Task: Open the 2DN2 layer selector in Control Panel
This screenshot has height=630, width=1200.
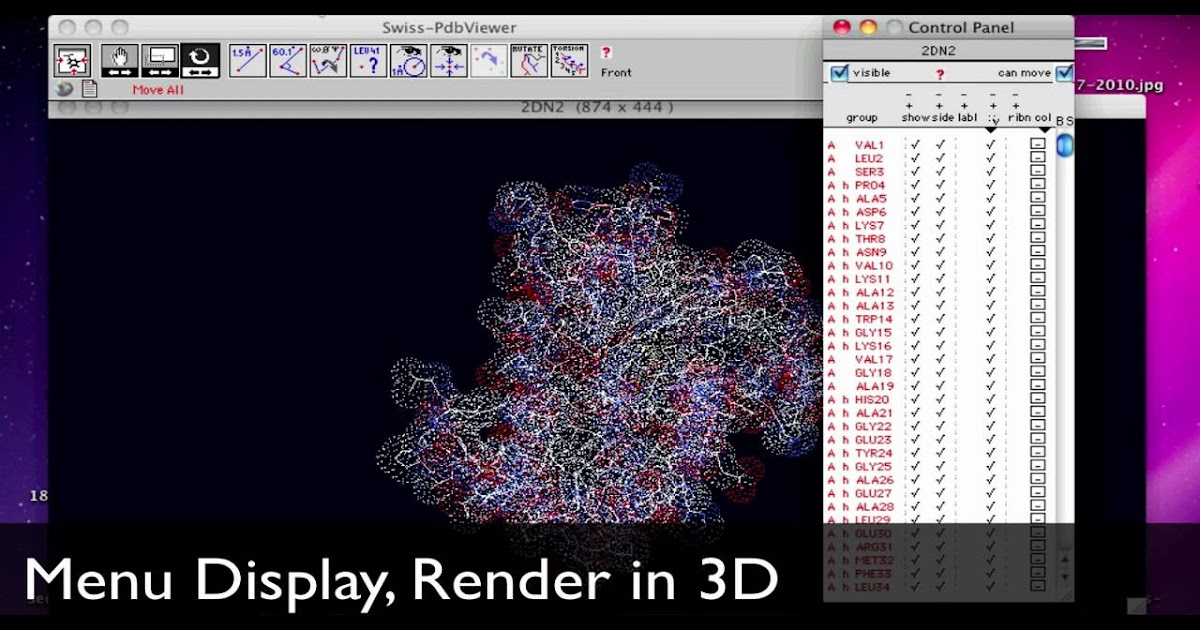Action: click(939, 50)
